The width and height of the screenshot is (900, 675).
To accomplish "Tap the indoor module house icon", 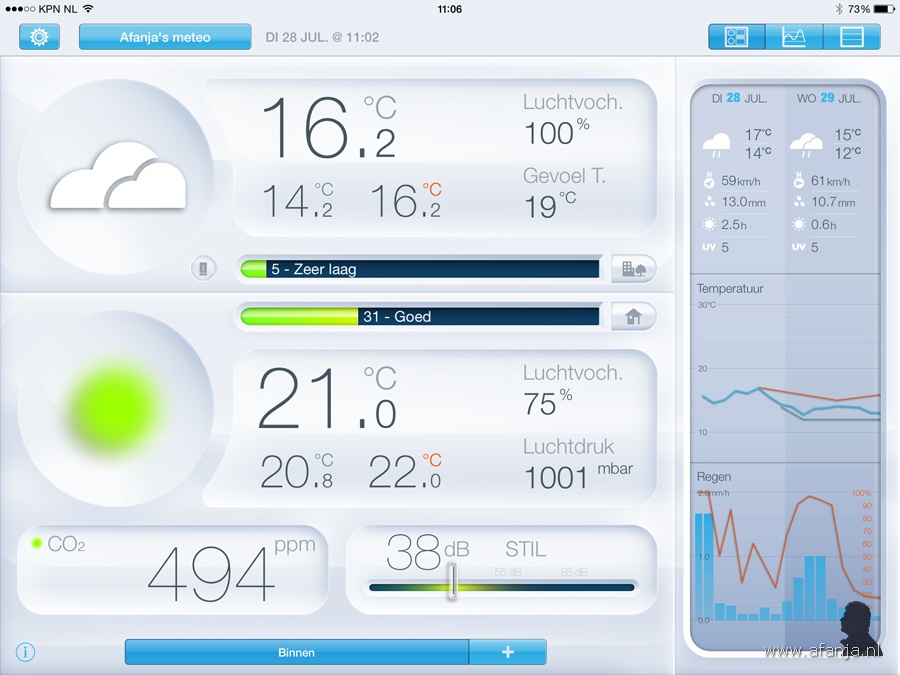I will click(x=633, y=316).
